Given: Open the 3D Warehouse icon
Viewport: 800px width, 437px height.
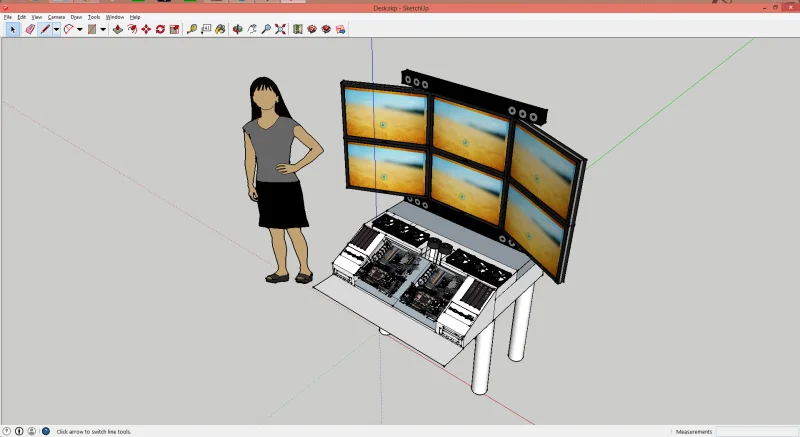Looking at the screenshot, I should (312, 30).
